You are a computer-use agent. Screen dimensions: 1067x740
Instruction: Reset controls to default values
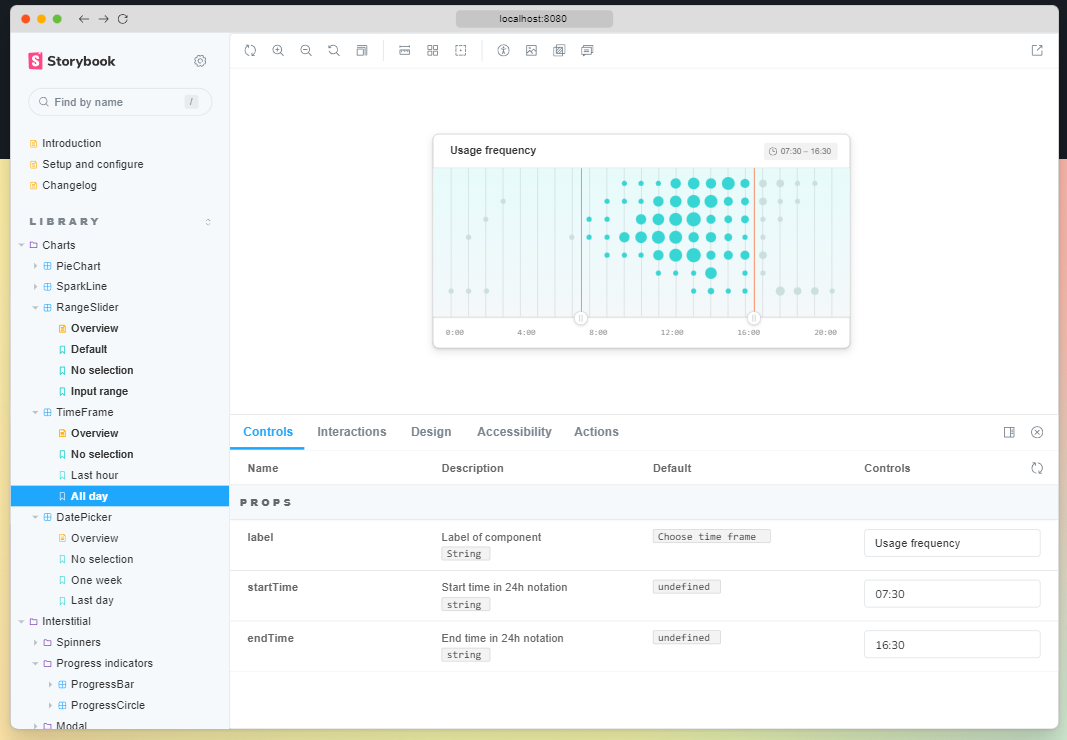[x=1037, y=468]
